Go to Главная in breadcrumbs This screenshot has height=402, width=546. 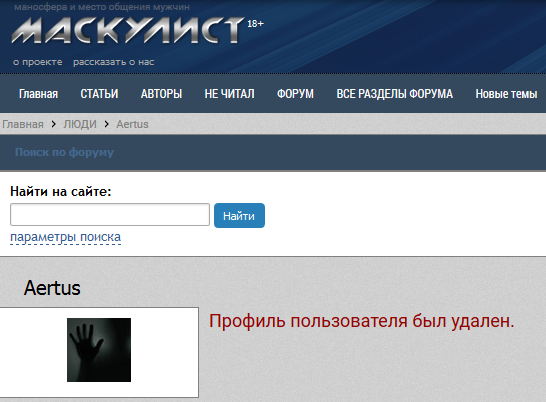[x=23, y=124]
